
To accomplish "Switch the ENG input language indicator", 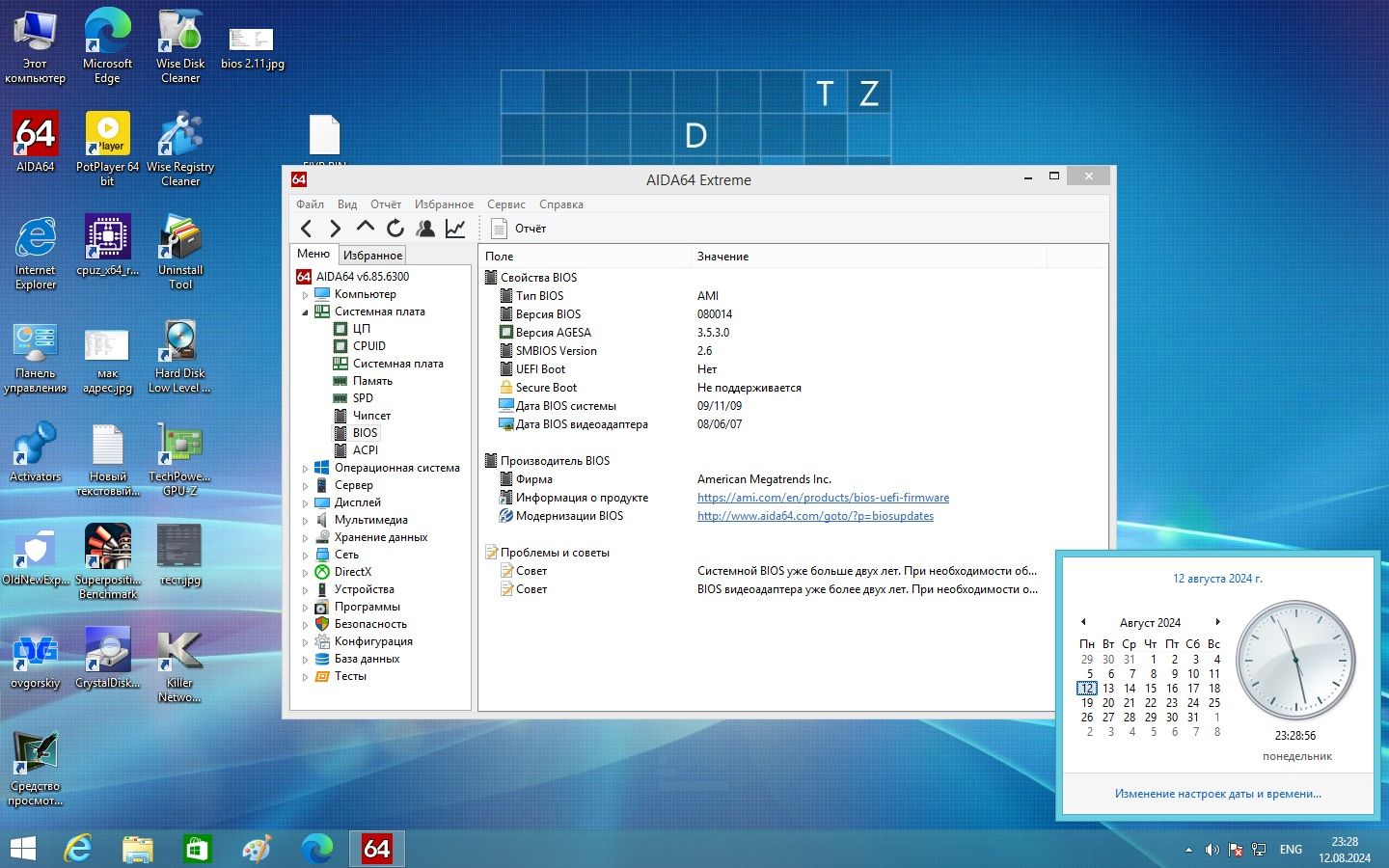I will (x=1291, y=850).
